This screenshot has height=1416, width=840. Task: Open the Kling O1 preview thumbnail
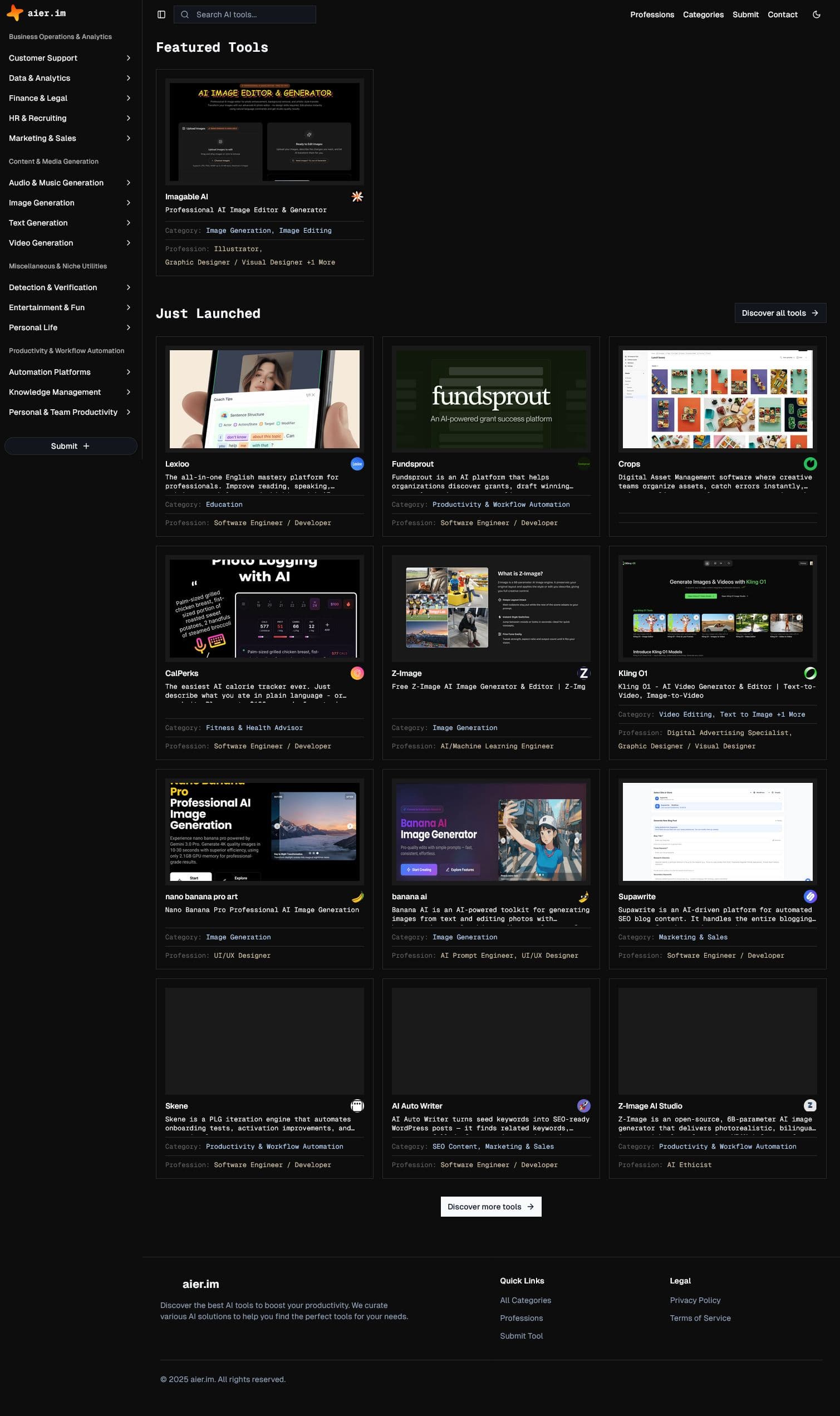[x=717, y=609]
